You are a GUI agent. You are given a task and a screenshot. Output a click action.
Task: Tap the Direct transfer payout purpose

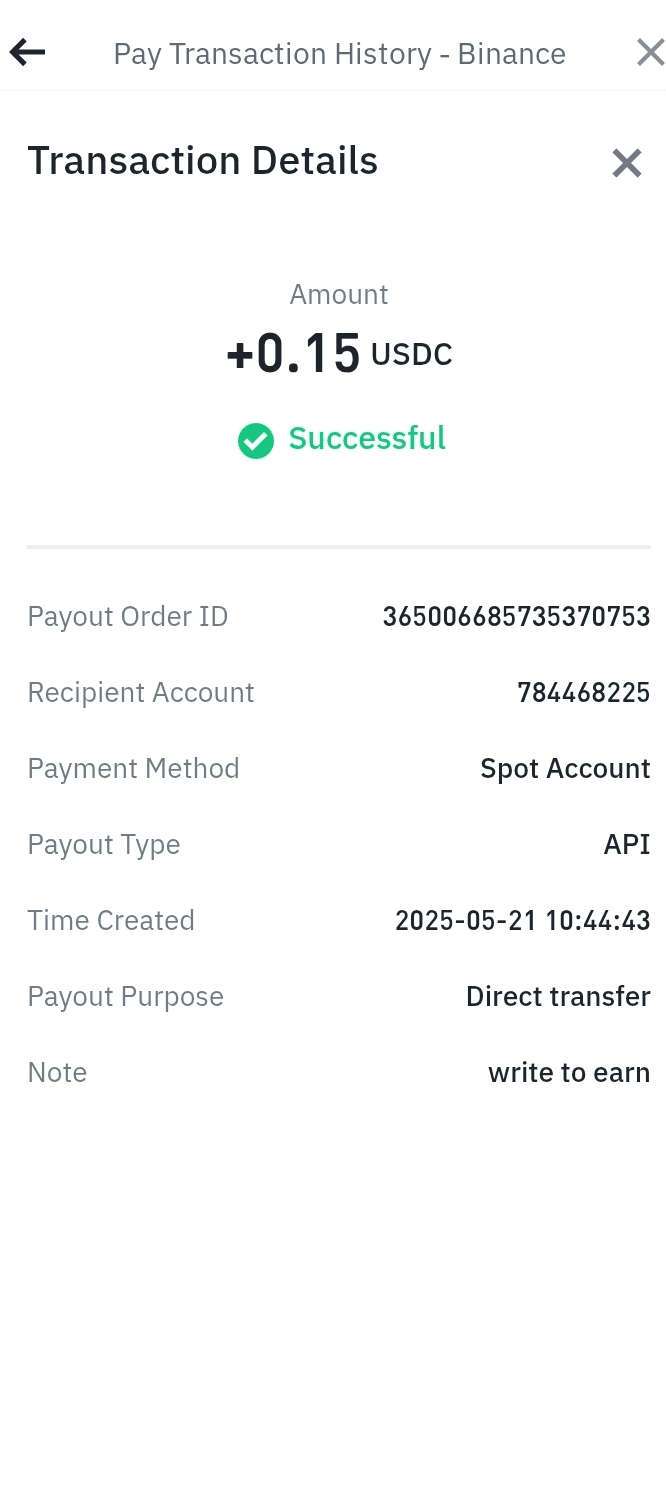click(558, 996)
